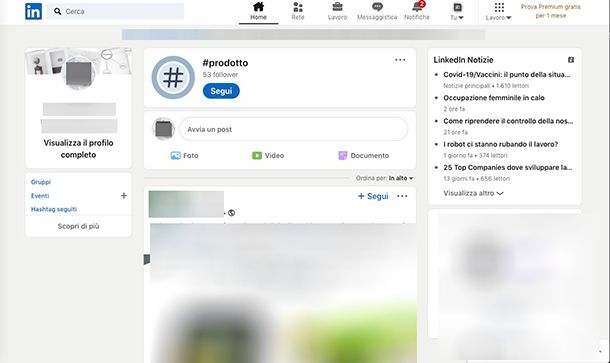The width and height of the screenshot is (610, 363).
Task: Click the Avvia un post field
Action: (x=293, y=129)
